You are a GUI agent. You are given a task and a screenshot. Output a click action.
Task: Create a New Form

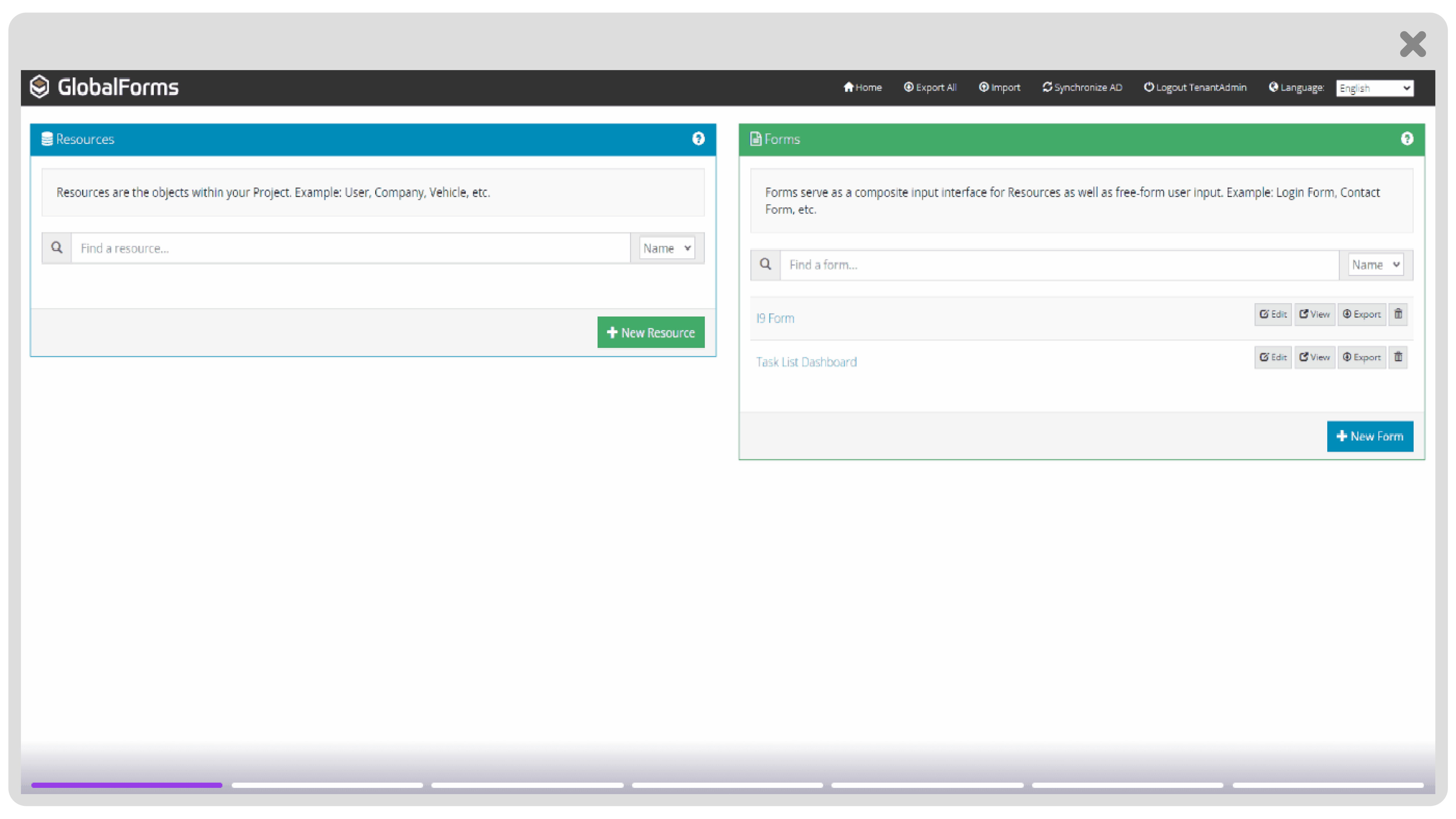pyautogui.click(x=1370, y=436)
